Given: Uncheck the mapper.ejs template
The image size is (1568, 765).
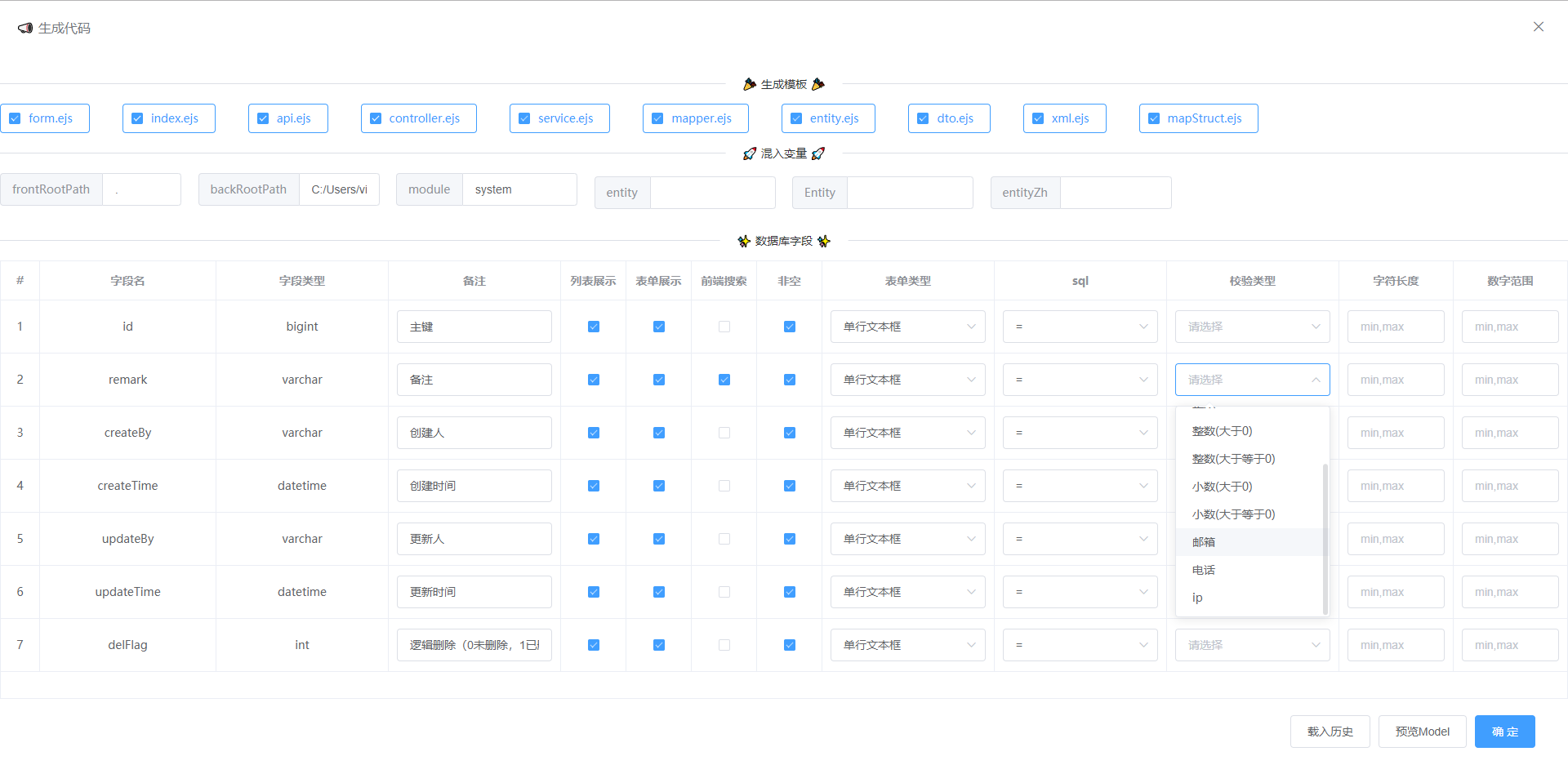Looking at the screenshot, I should (x=657, y=118).
